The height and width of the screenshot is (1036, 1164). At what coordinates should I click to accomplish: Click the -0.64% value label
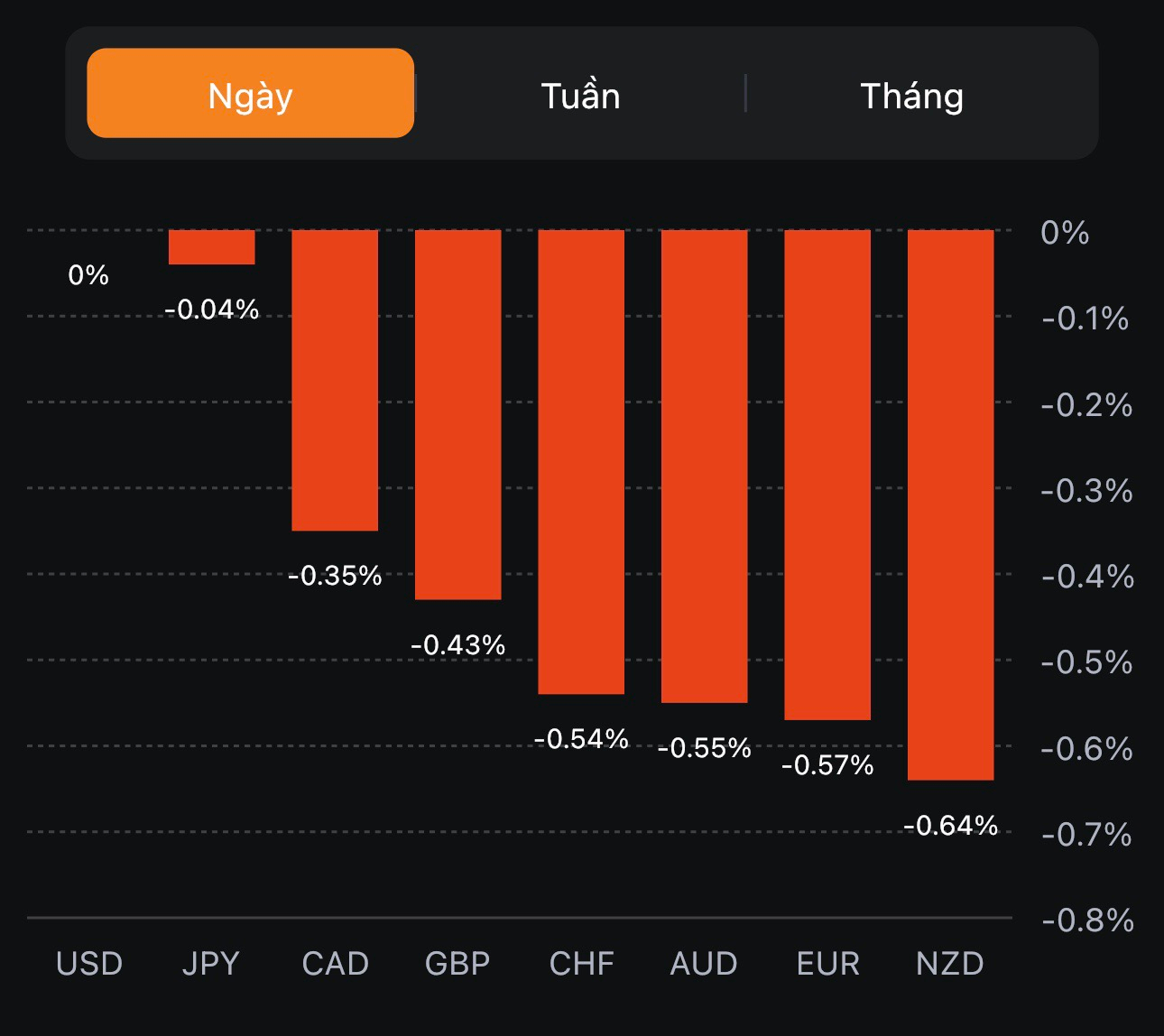coord(950,826)
